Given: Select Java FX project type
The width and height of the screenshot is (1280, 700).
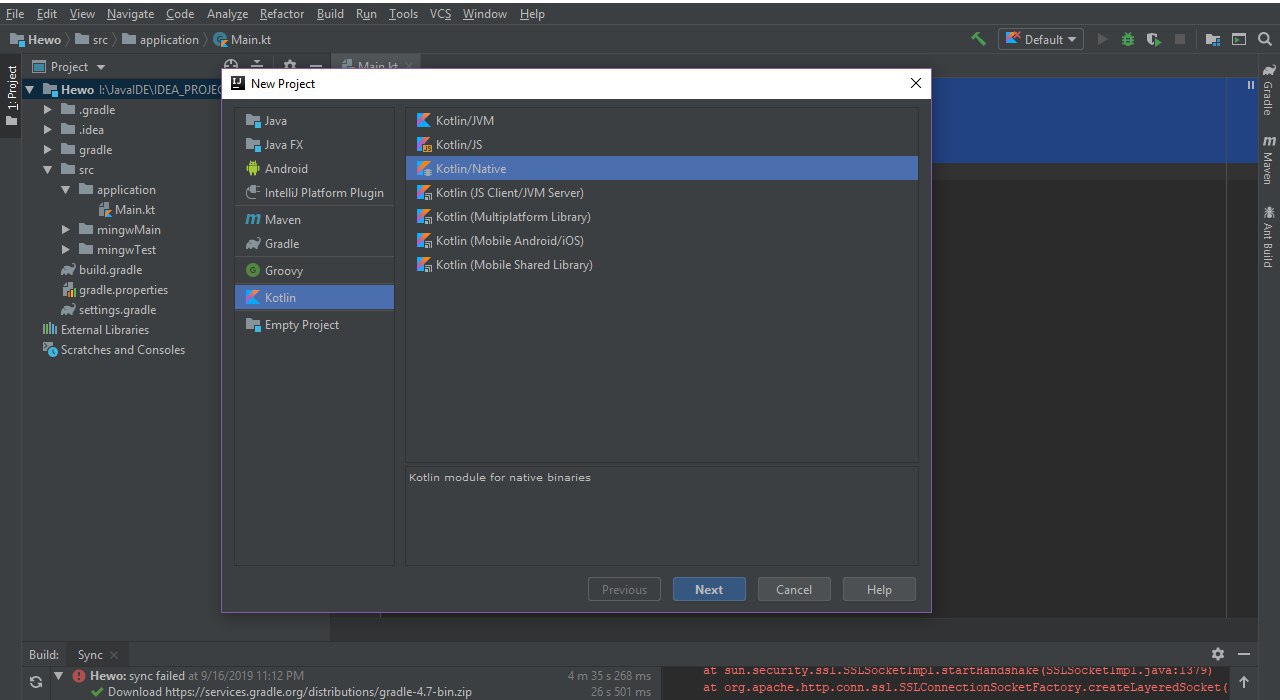Looking at the screenshot, I should pos(314,144).
